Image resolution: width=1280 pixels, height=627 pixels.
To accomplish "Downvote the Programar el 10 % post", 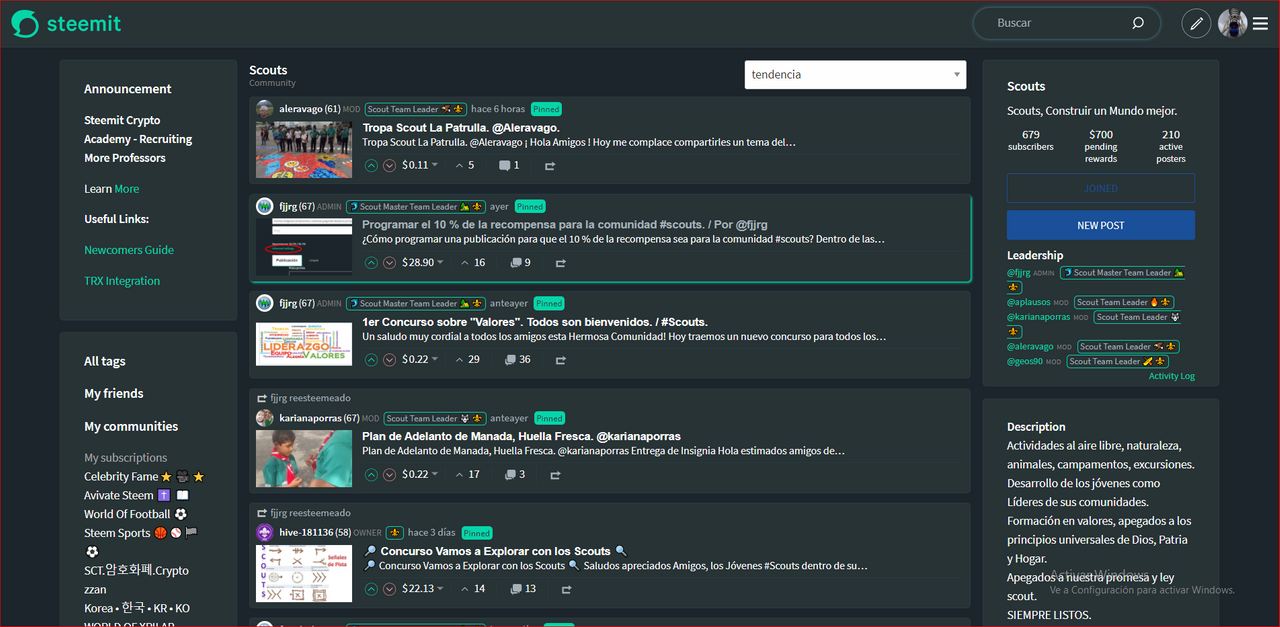I will 390,263.
